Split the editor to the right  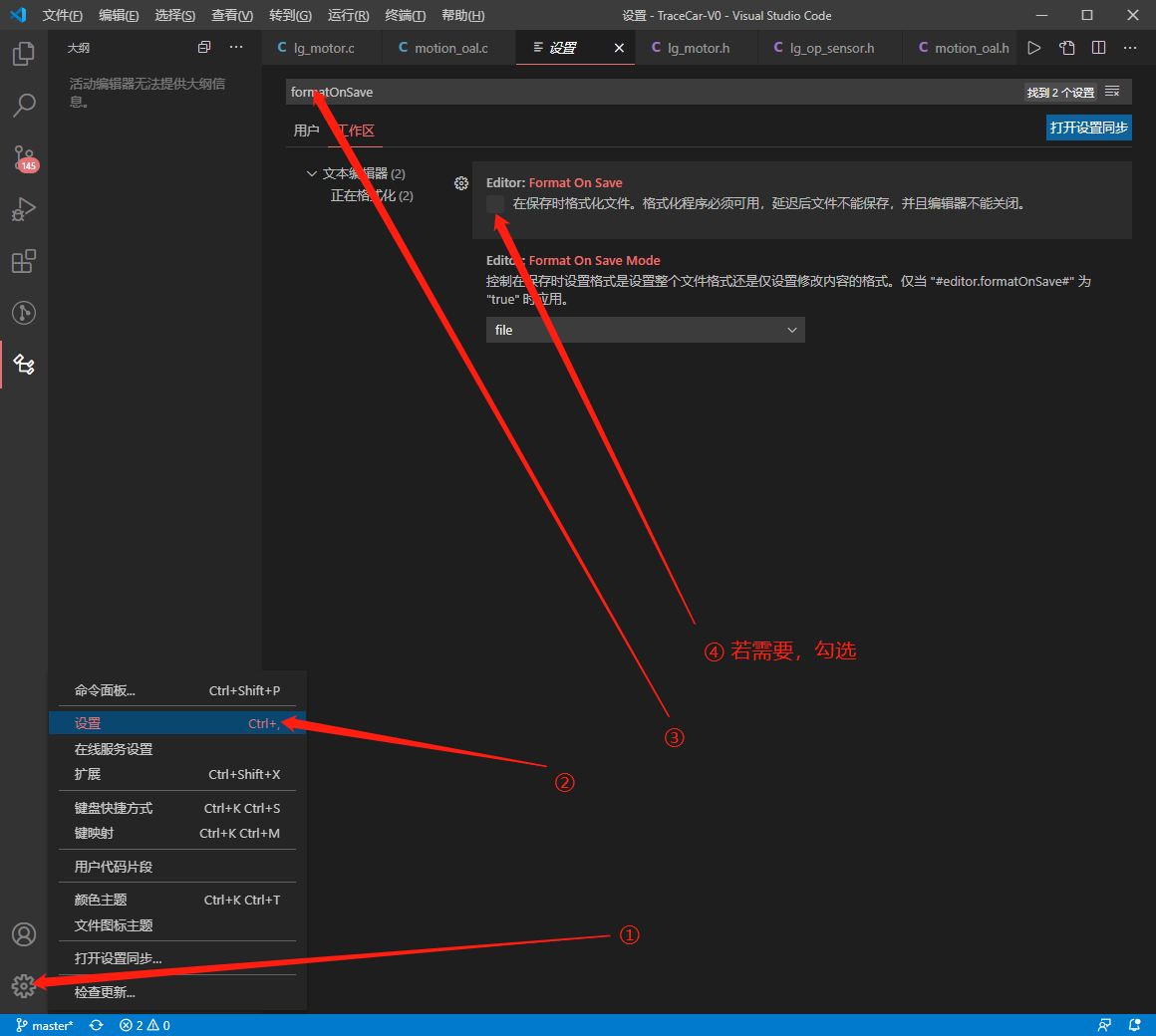point(1098,48)
